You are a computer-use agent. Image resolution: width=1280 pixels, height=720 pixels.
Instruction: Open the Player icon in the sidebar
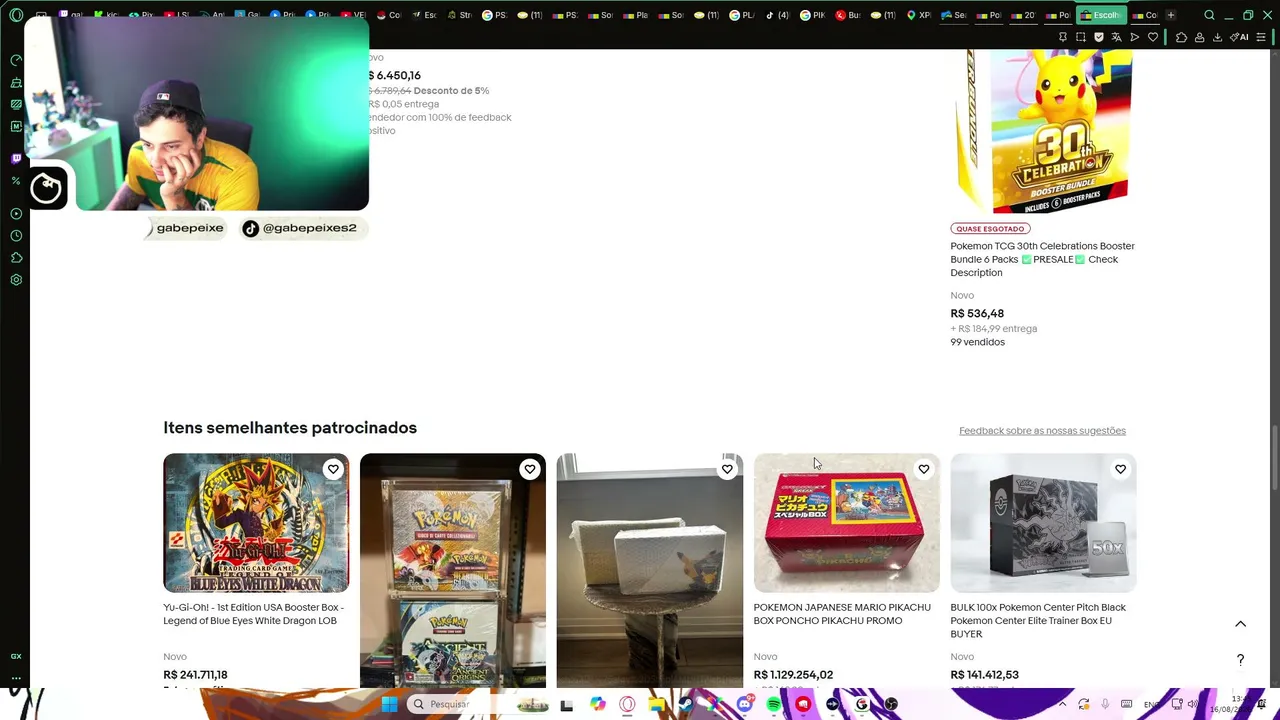click(16, 214)
